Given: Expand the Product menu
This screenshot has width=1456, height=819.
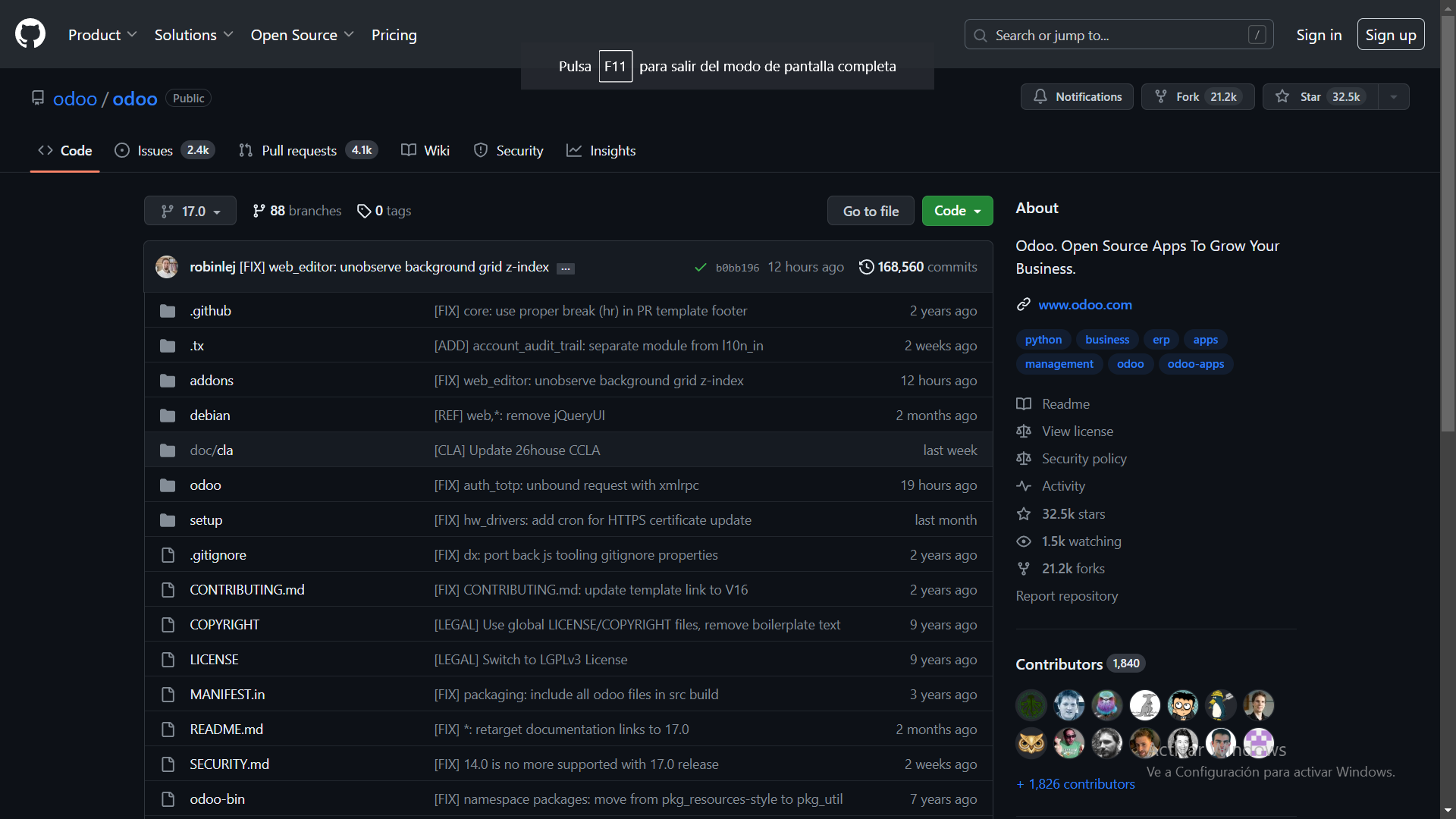Looking at the screenshot, I should click(x=102, y=35).
